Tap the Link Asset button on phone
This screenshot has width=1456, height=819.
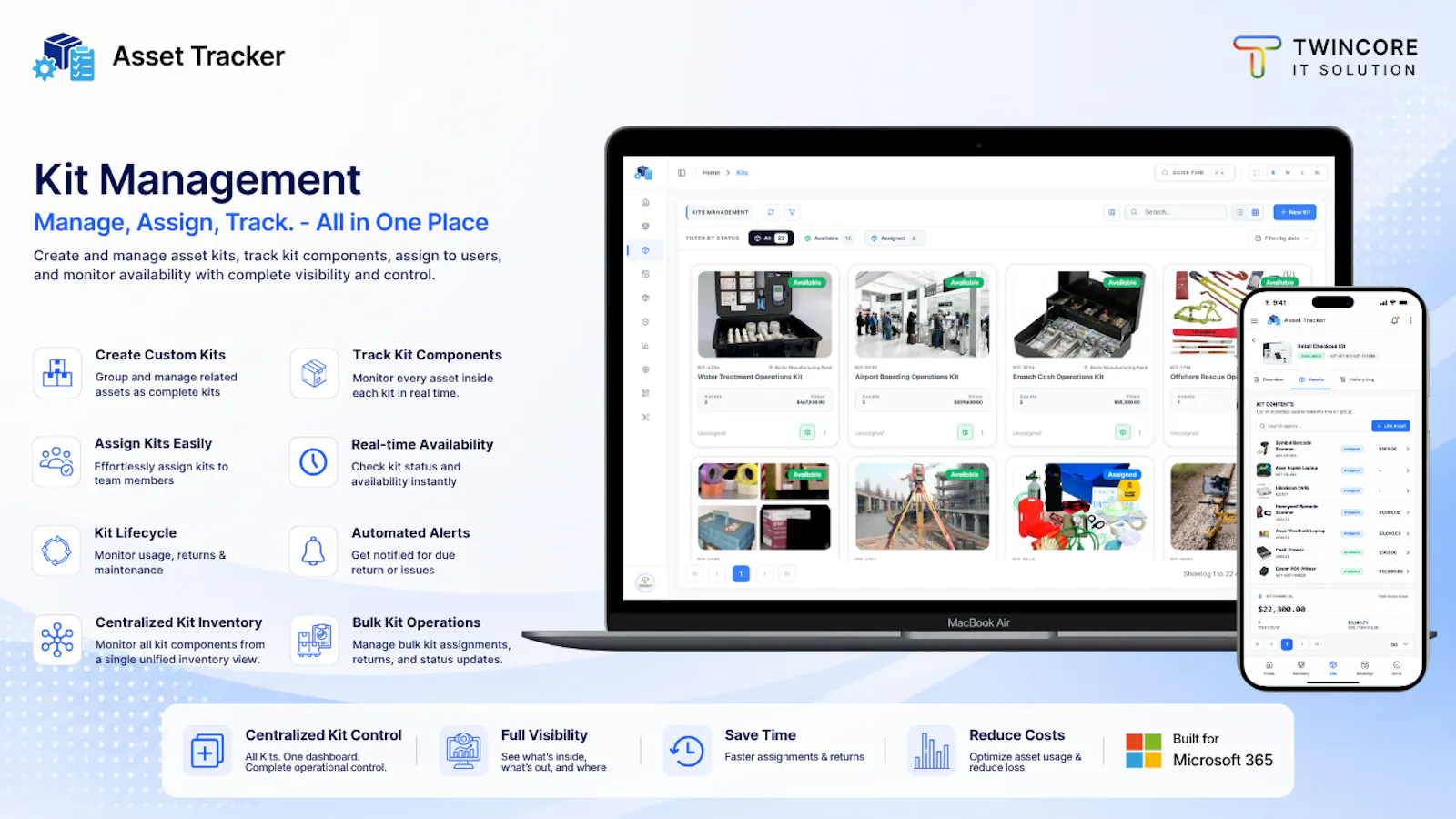pyautogui.click(x=1390, y=426)
